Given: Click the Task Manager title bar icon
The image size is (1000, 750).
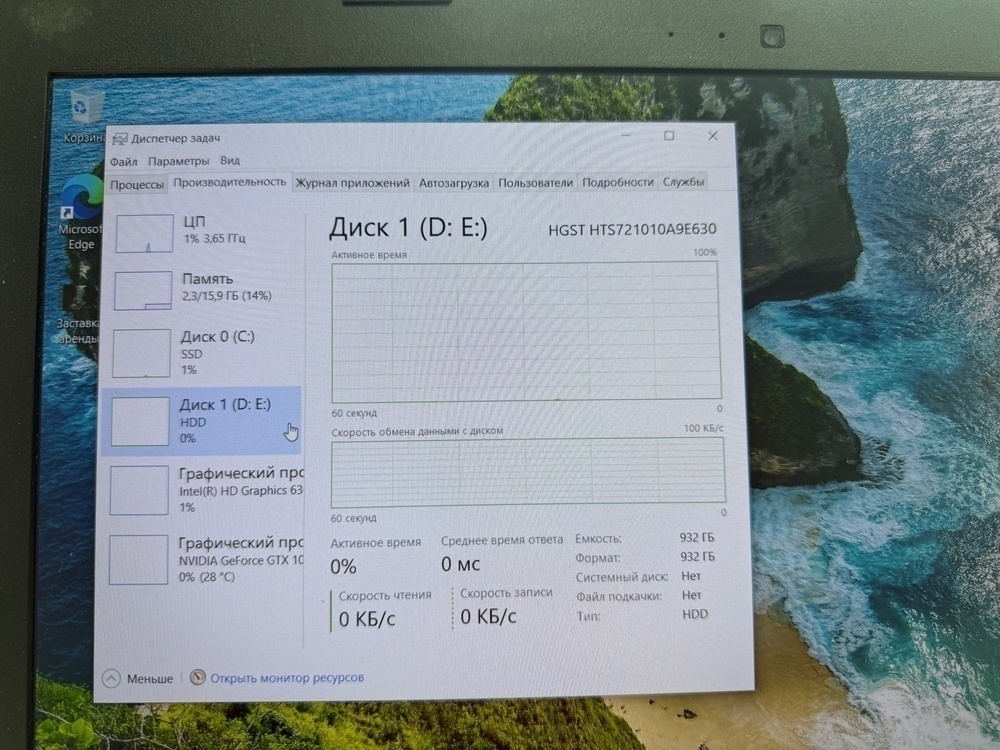Looking at the screenshot, I should click(x=119, y=138).
